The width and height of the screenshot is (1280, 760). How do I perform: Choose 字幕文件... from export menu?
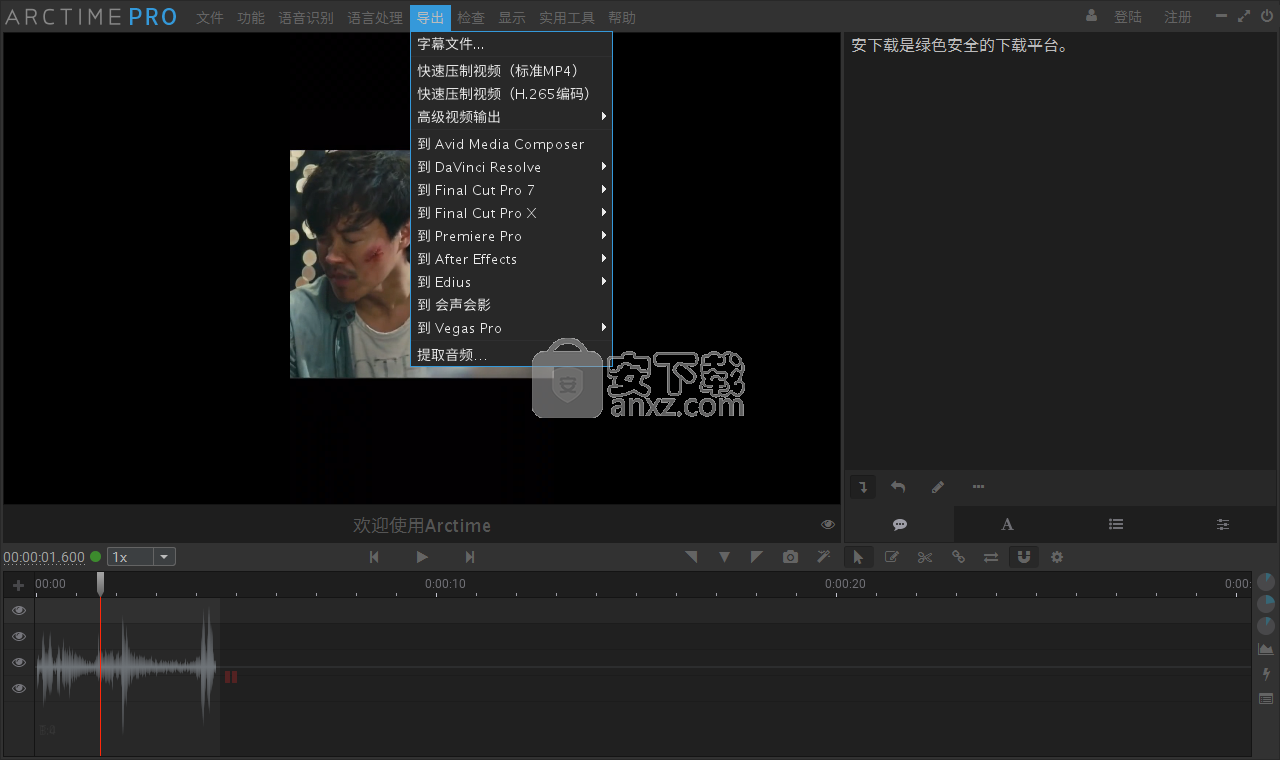(511, 44)
